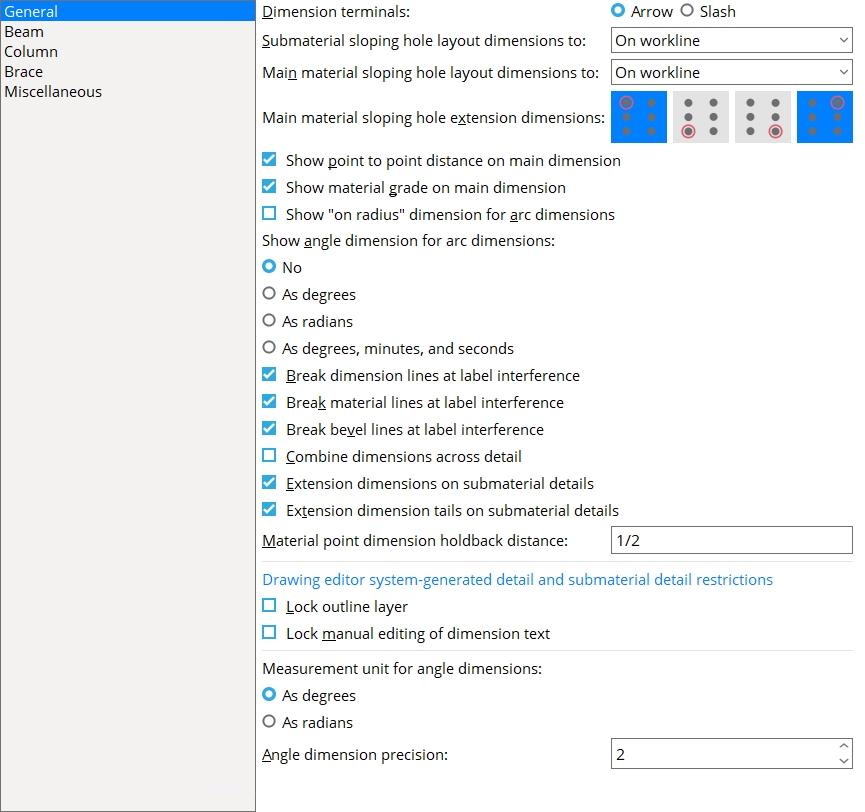
Task: Select bottom-left hole extension dimension icon
Action: pyautogui.click(x=701, y=117)
